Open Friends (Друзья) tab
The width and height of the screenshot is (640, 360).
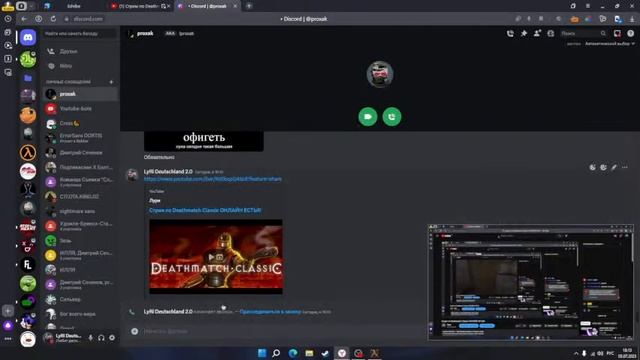pos(80,51)
